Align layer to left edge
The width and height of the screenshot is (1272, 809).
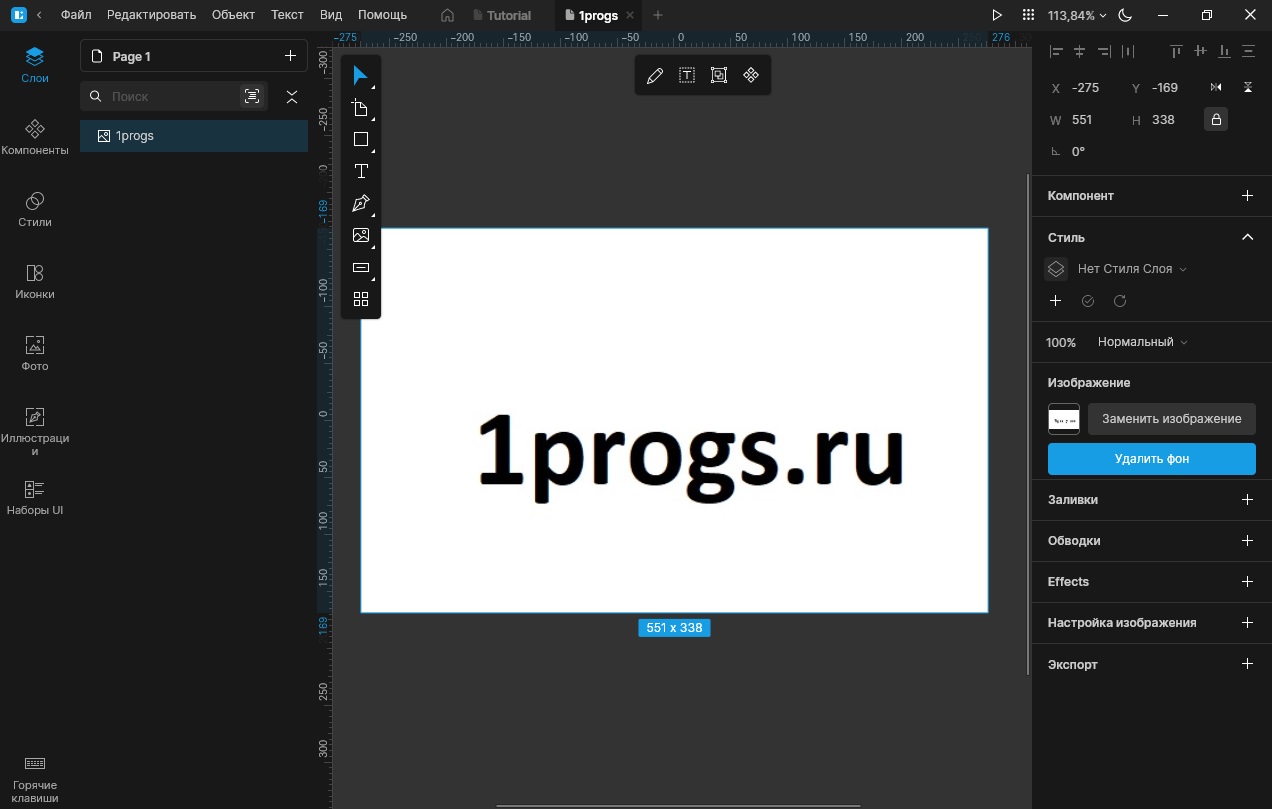coord(1055,52)
